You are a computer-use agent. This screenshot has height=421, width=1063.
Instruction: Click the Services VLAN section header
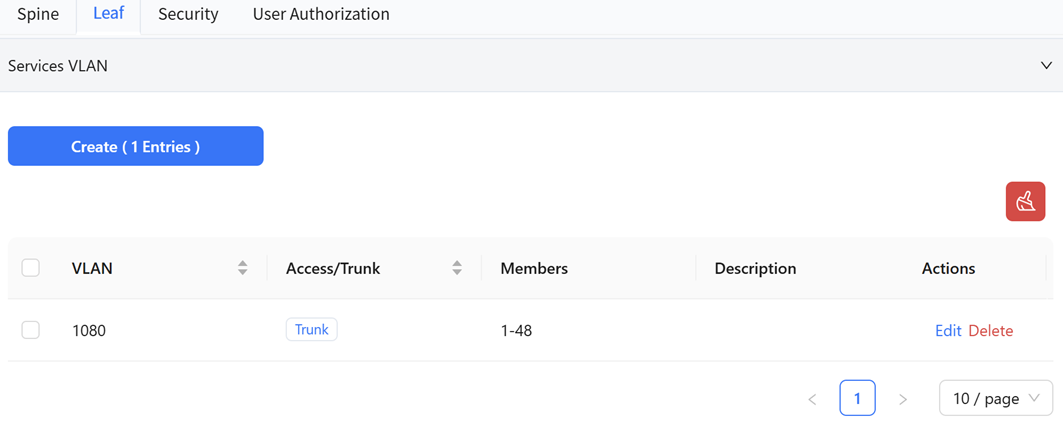tap(532, 65)
